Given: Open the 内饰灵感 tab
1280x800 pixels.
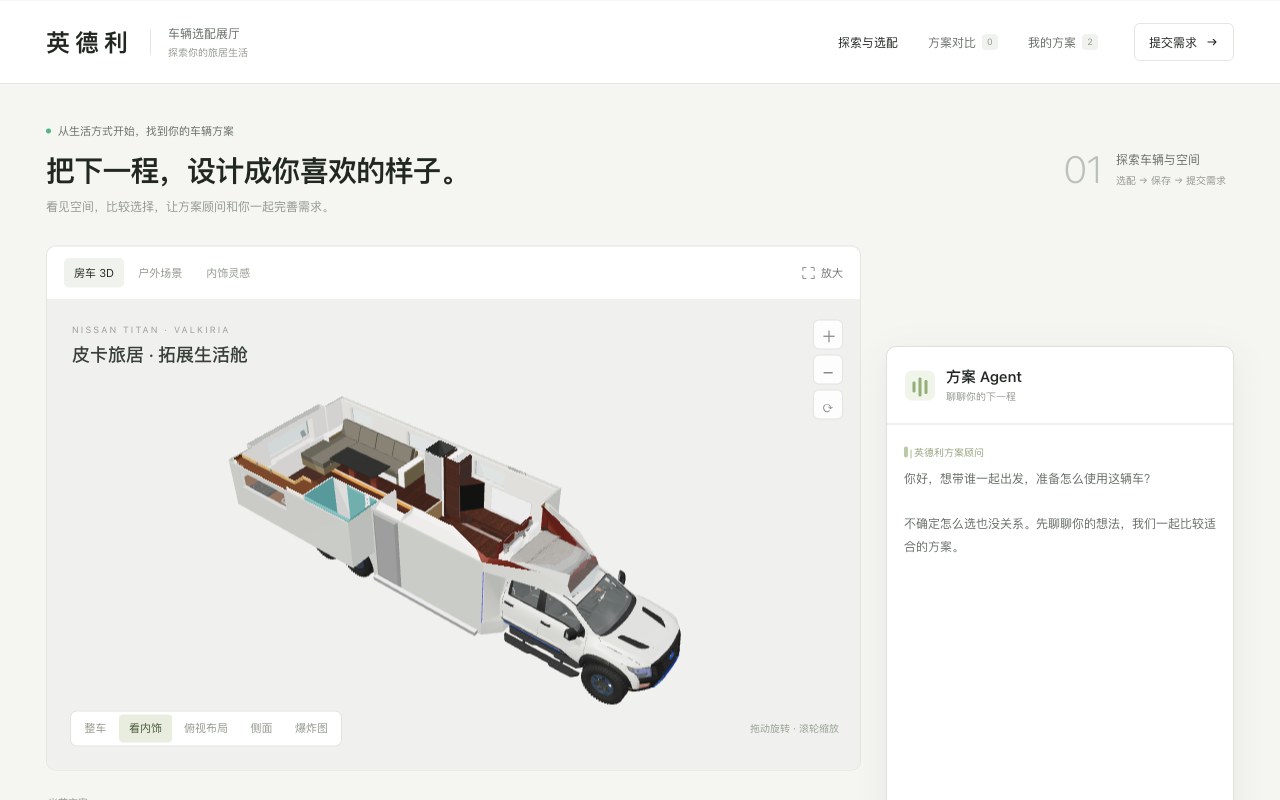Looking at the screenshot, I should [228, 273].
